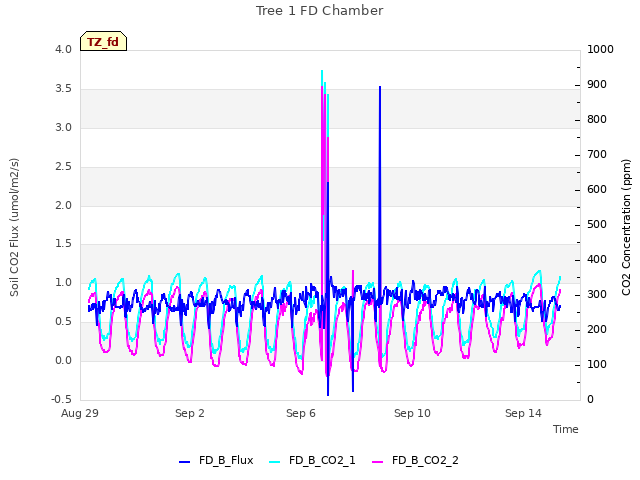The height and width of the screenshot is (480, 640).
Task: Click the cyan FD_B_CO2_1 legend swatch
Action: pyautogui.click(x=275, y=461)
